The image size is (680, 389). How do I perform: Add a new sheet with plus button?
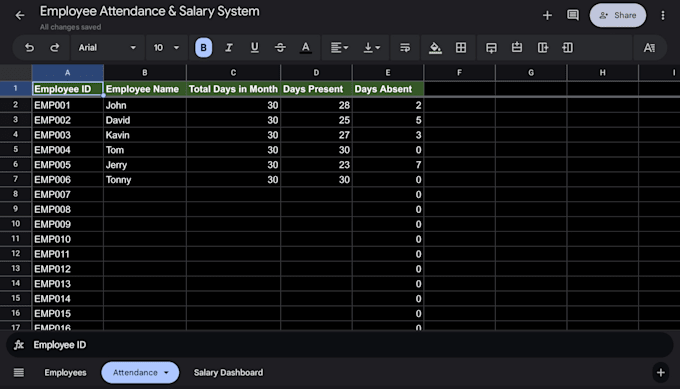point(660,373)
